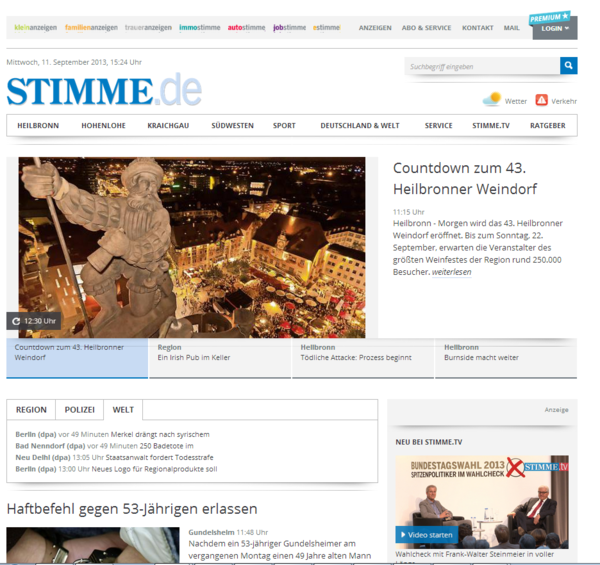Click into the Suchbegriff eingeben search field
Image resolution: width=600 pixels, height=565 pixels.
tap(482, 66)
